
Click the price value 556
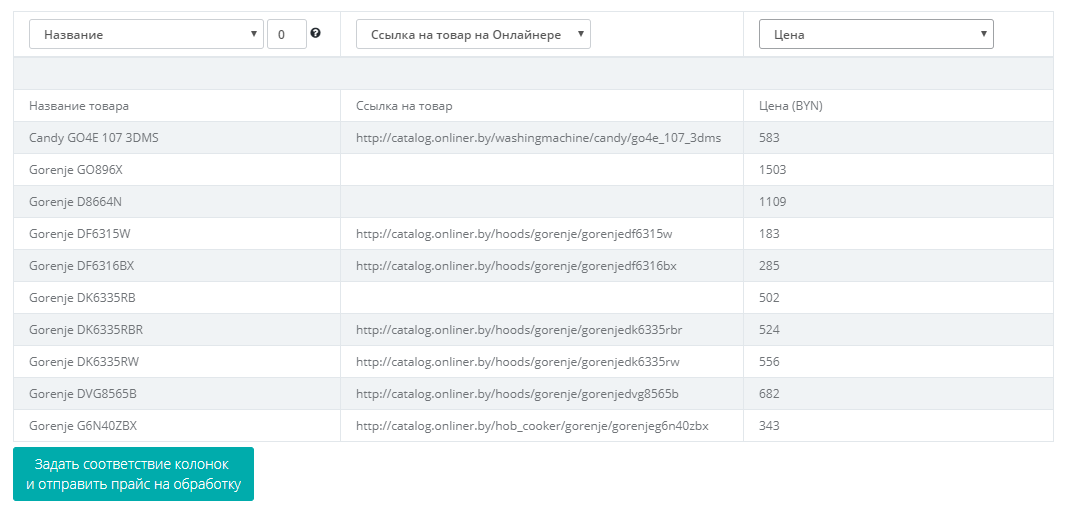click(770, 362)
